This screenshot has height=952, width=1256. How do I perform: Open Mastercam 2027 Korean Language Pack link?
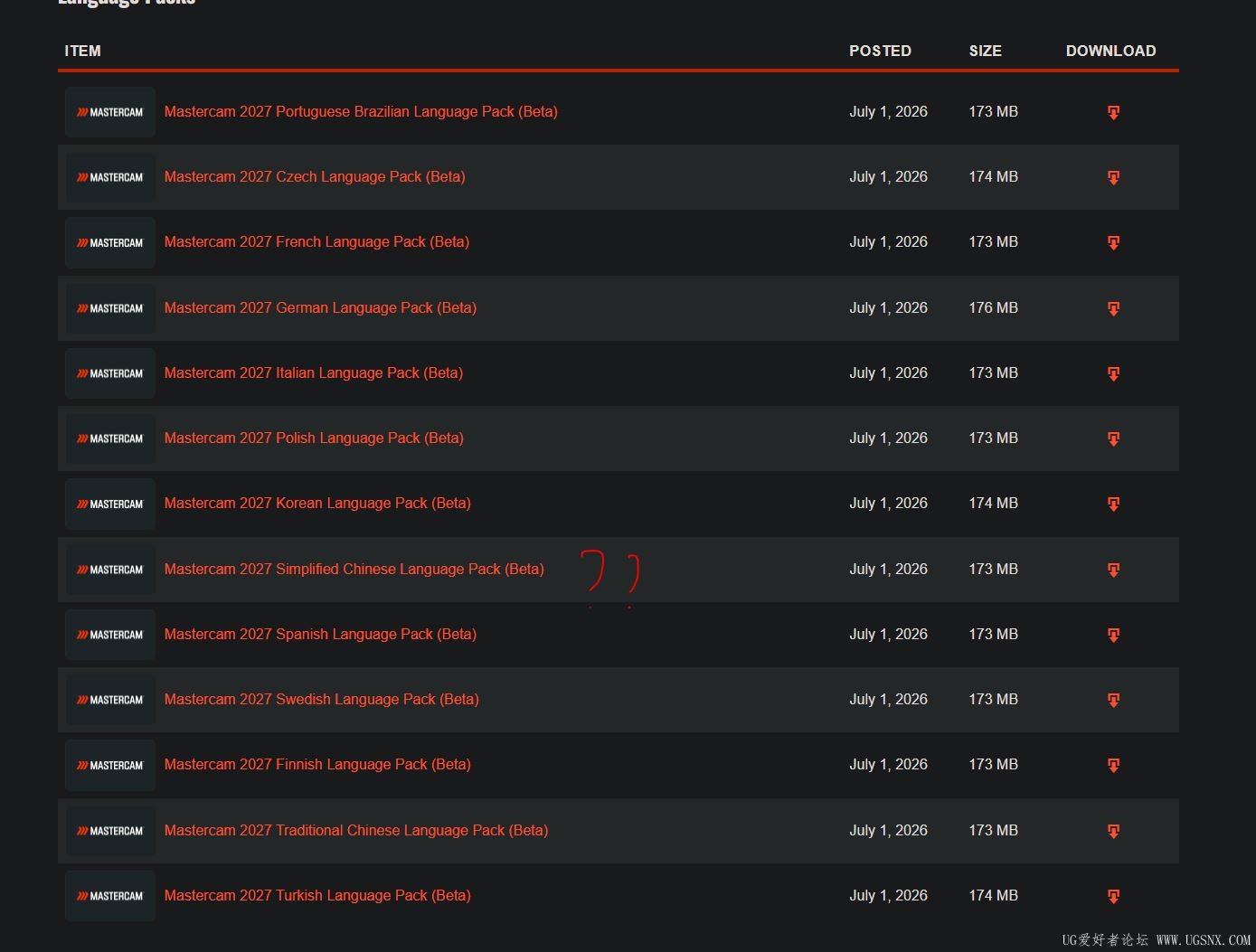317,503
